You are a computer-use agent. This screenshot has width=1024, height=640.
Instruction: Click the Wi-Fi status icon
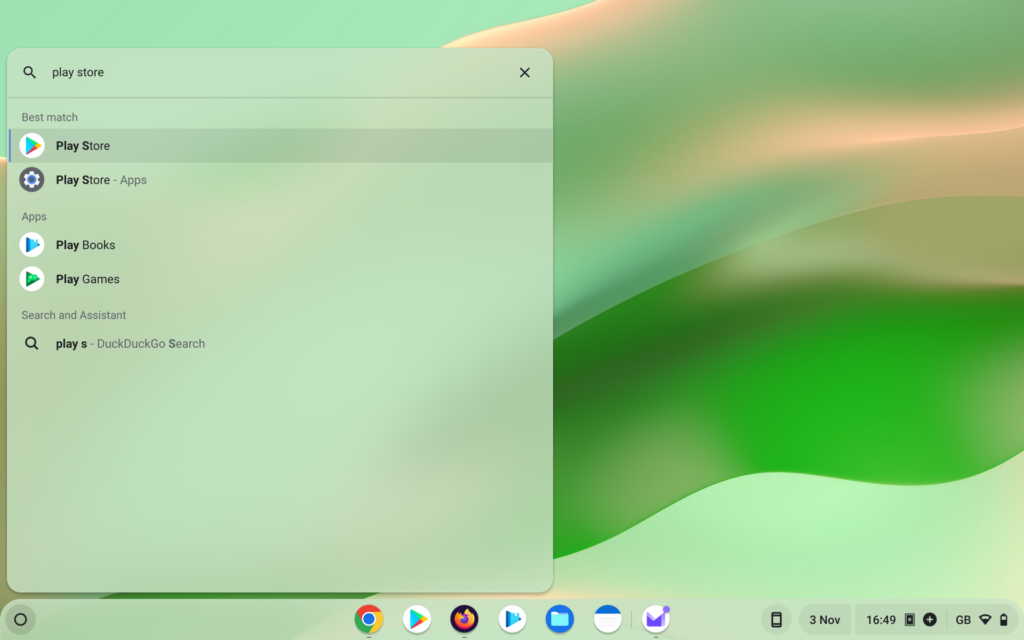click(x=985, y=620)
